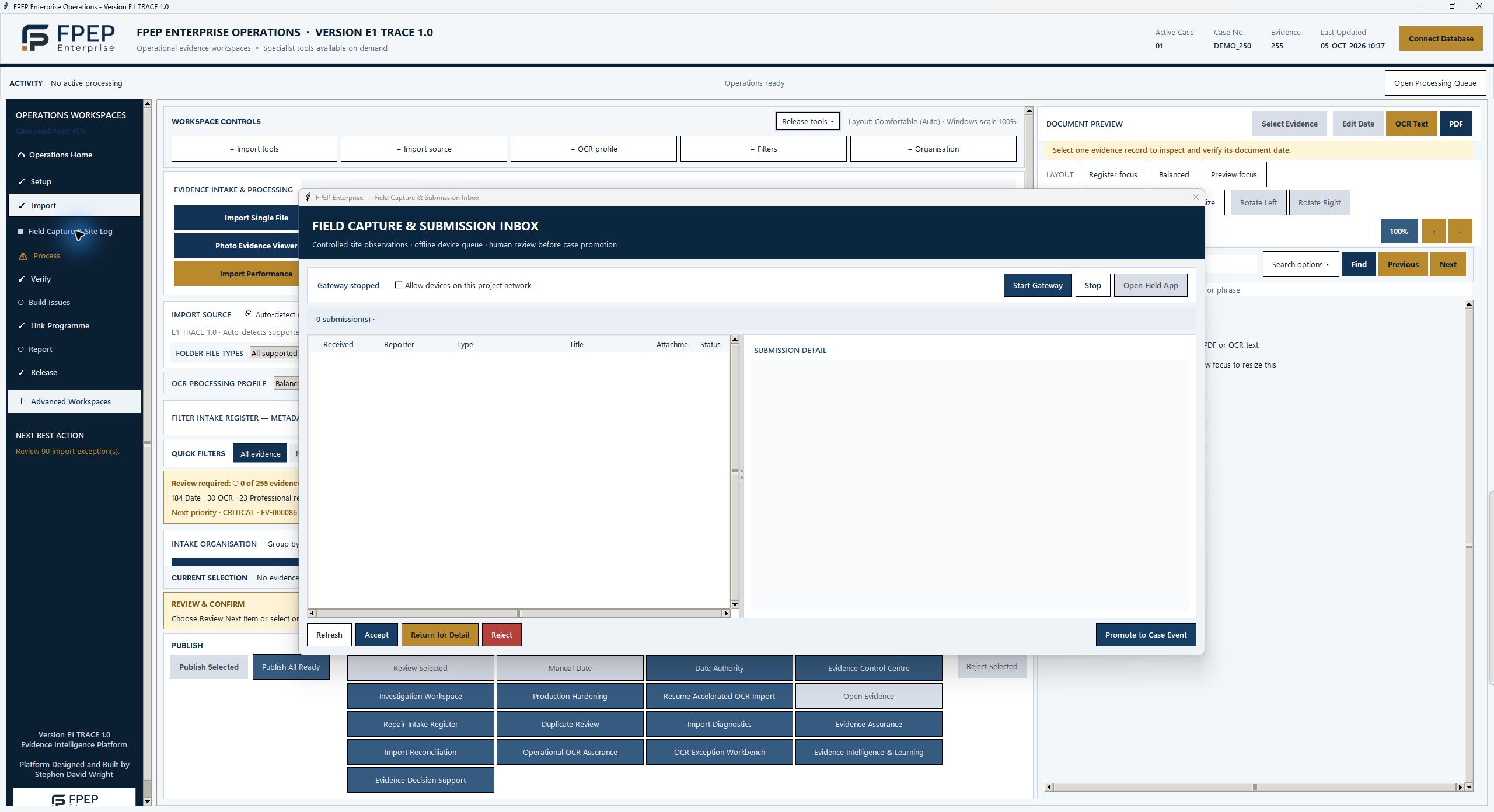
Task: Click the Build Issues circle marker
Action: click(x=21, y=303)
